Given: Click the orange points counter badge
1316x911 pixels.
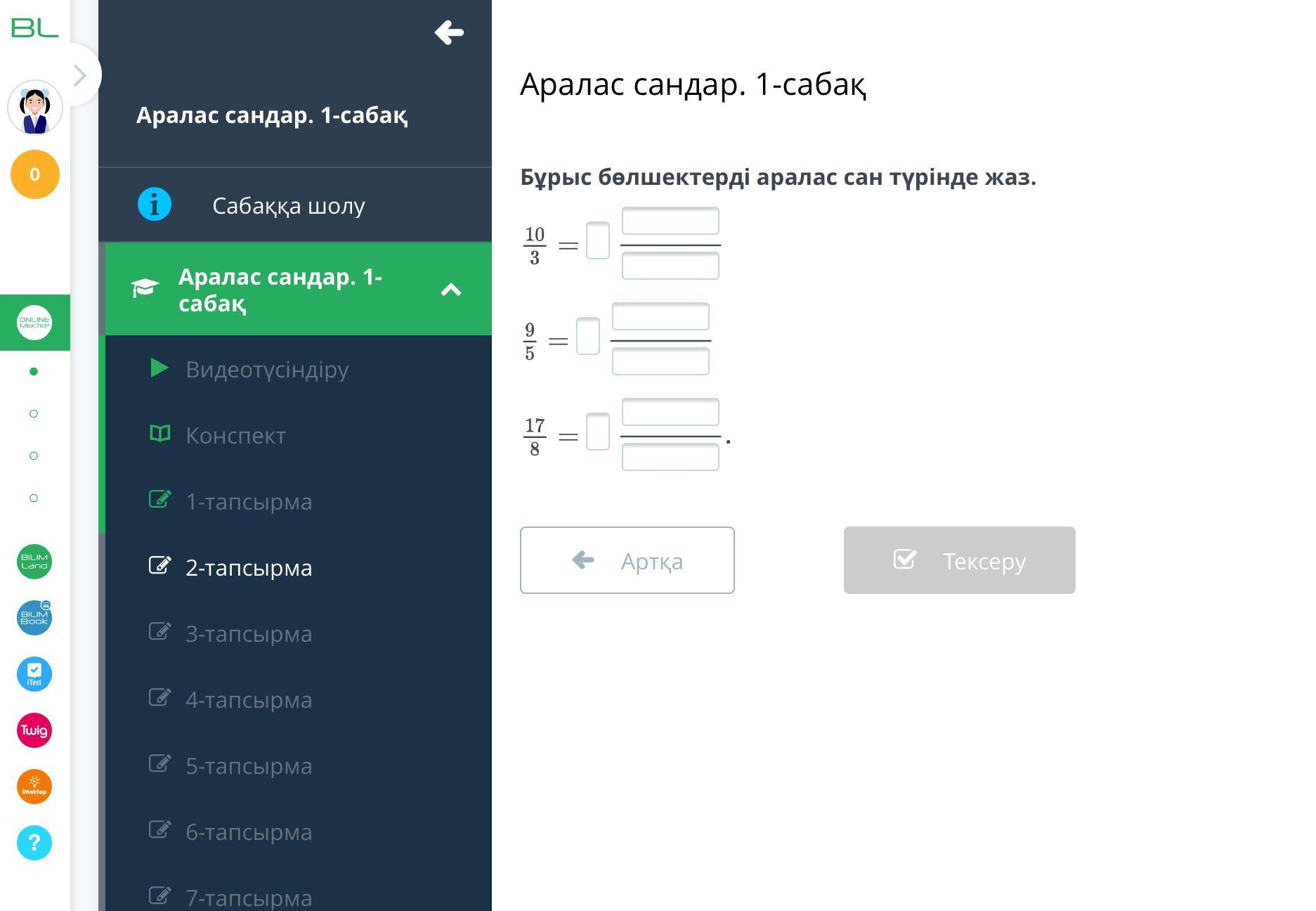Looking at the screenshot, I should coord(34,174).
